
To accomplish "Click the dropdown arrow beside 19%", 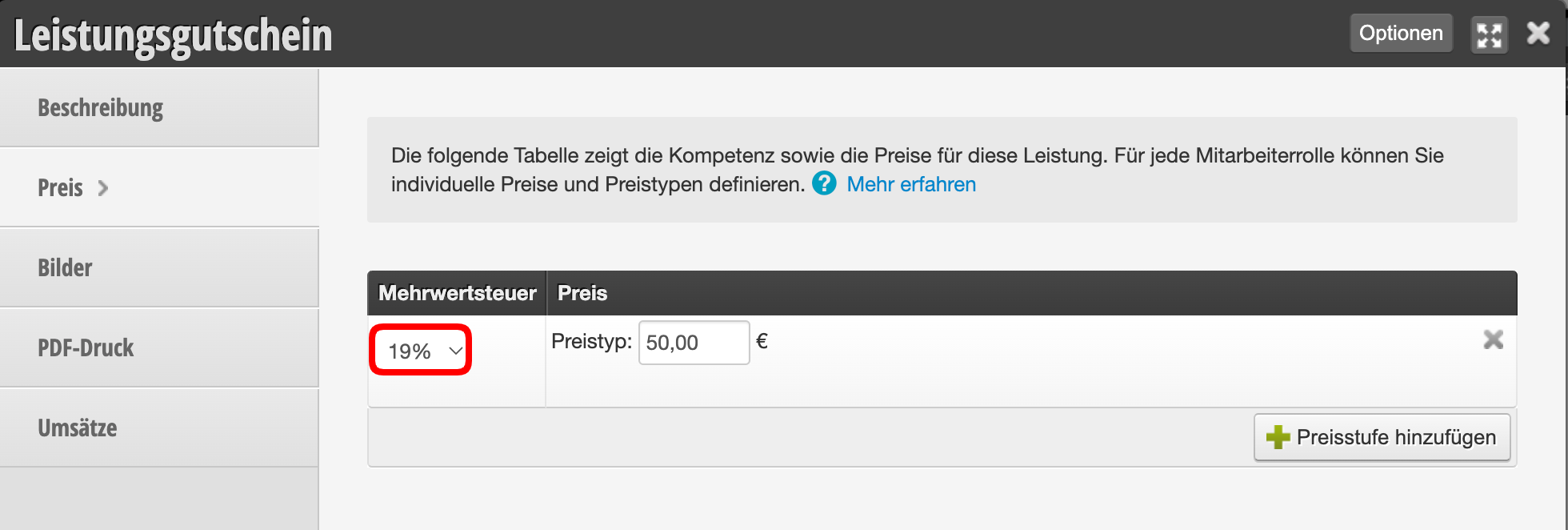I will pos(455,351).
